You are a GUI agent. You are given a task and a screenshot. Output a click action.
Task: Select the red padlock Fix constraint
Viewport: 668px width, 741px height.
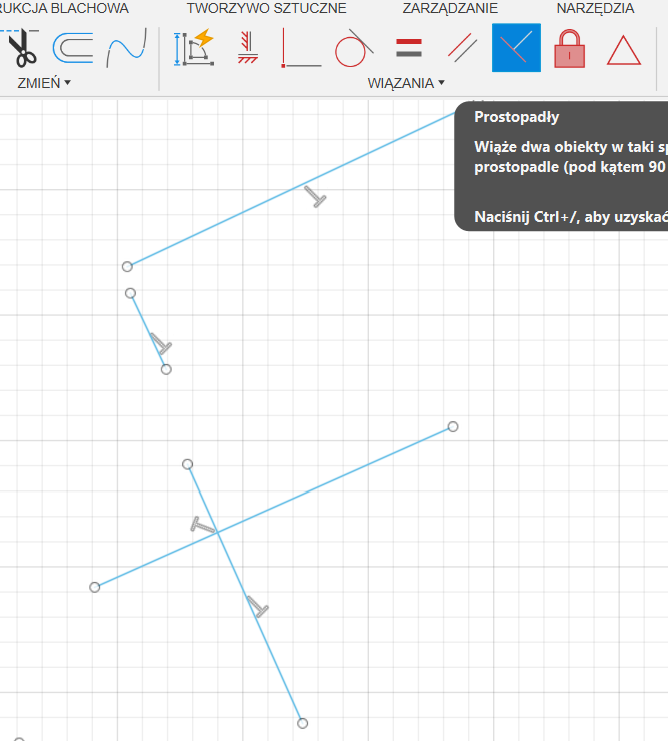(570, 47)
